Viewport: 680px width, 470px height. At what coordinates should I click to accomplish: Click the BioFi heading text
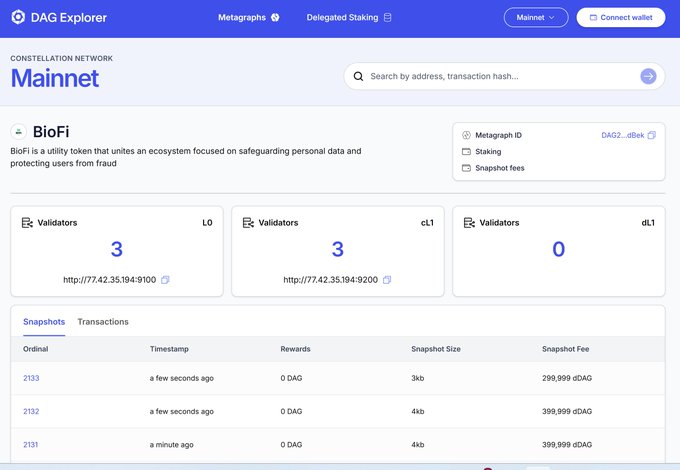51,132
